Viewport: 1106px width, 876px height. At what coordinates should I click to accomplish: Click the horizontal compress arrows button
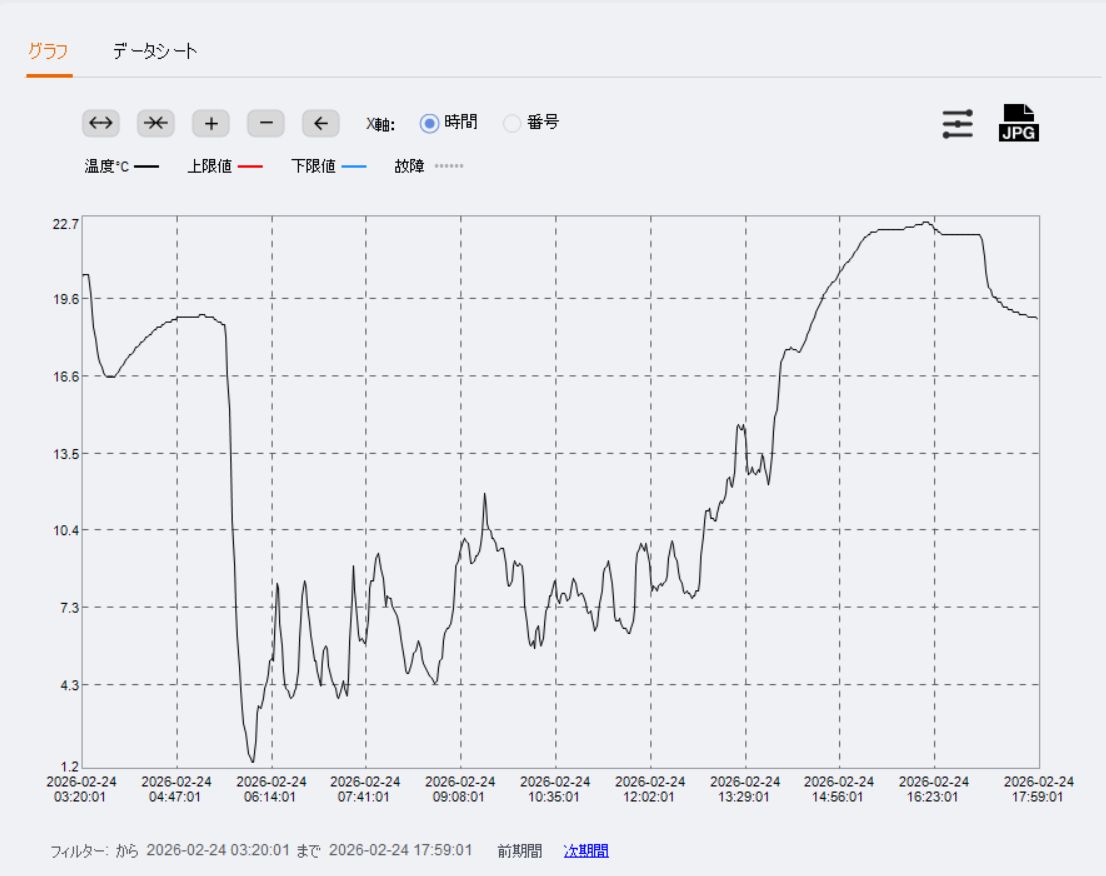155,123
